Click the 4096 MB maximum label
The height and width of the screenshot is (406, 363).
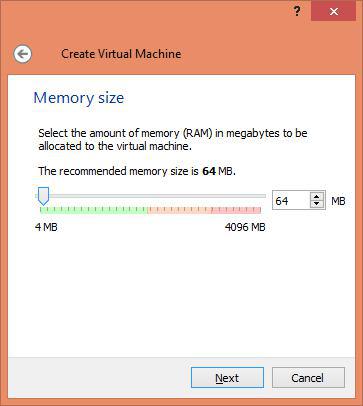245,227
